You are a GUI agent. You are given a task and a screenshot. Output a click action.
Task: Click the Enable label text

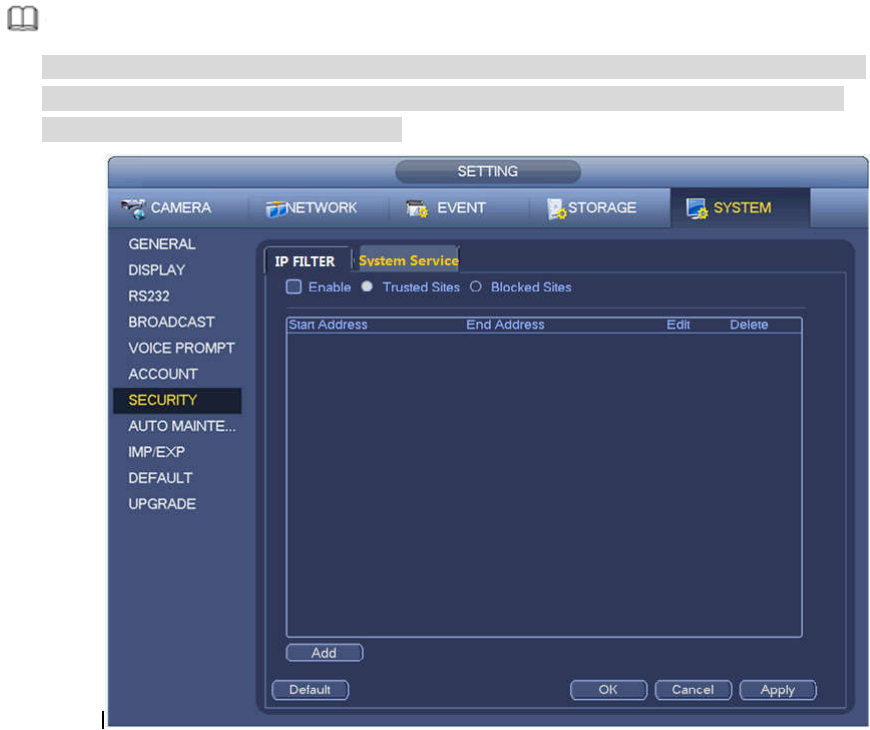(x=330, y=287)
